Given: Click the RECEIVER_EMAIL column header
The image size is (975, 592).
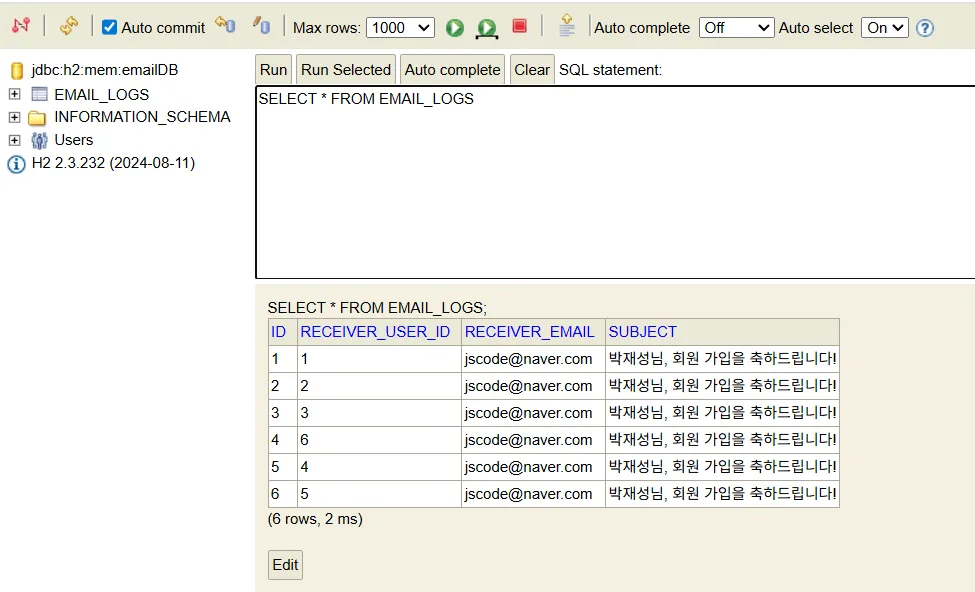Looking at the screenshot, I should [530, 332].
